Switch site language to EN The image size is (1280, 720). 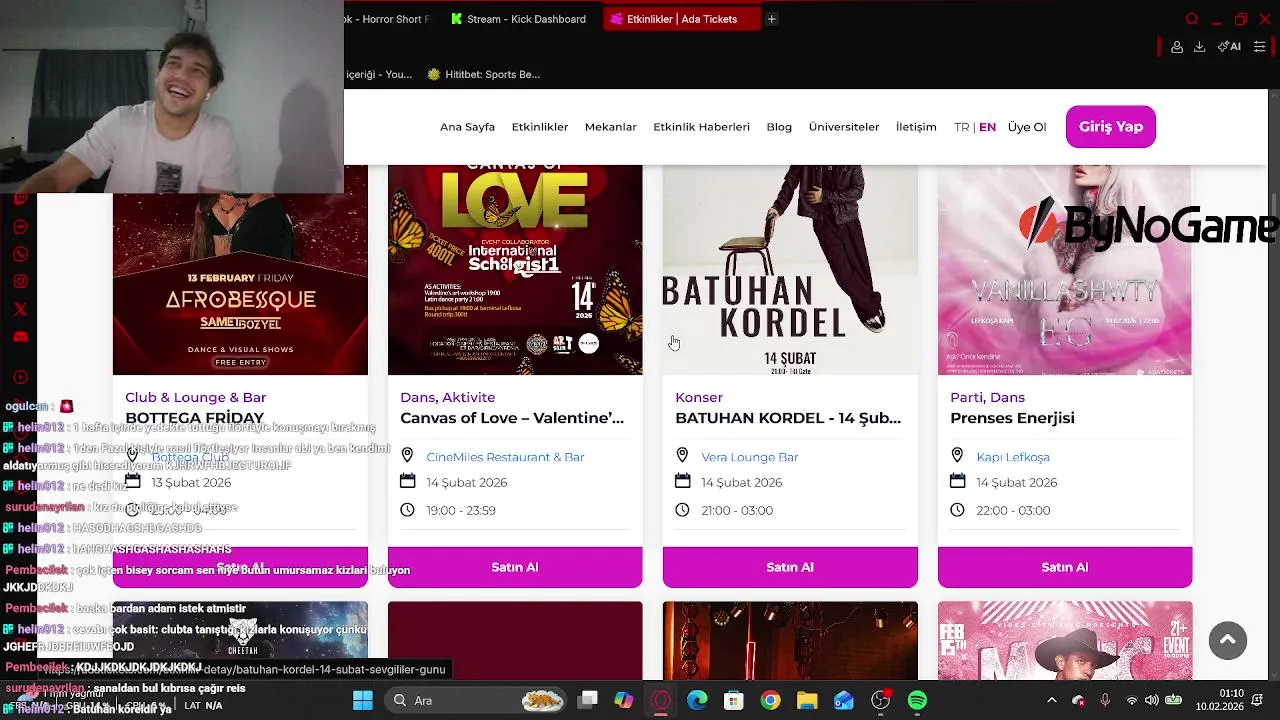pyautogui.click(x=987, y=127)
